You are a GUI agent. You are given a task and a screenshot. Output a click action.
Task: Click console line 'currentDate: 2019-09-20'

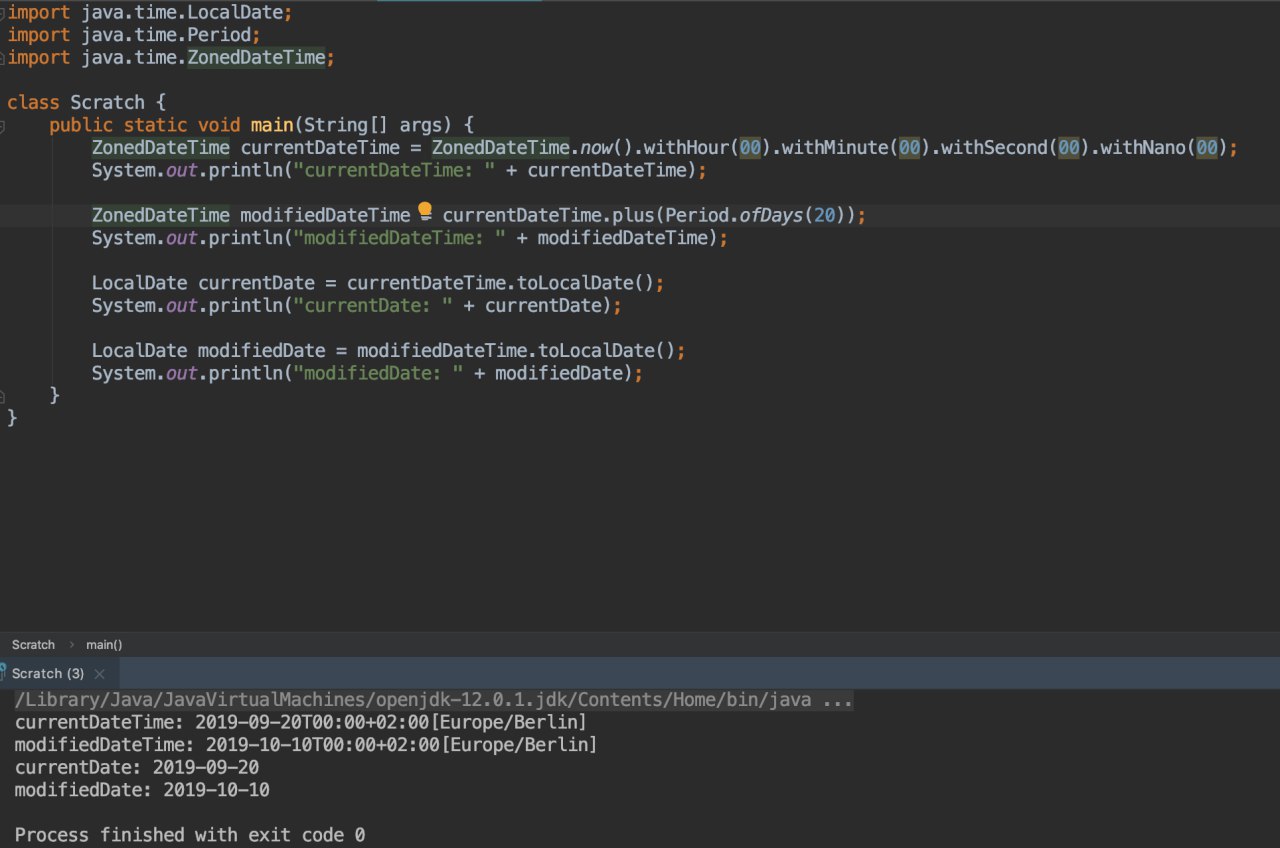[137, 767]
